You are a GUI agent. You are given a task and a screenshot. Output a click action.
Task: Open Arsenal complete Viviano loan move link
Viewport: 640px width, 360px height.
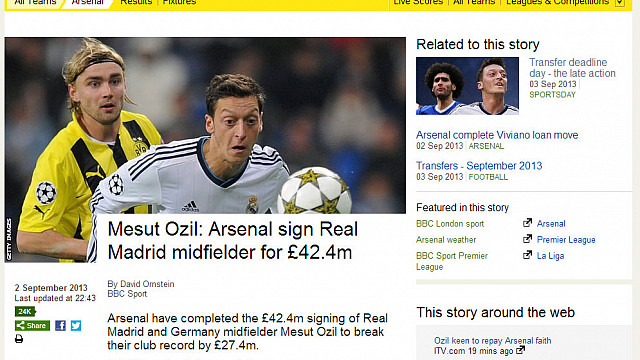497,135
